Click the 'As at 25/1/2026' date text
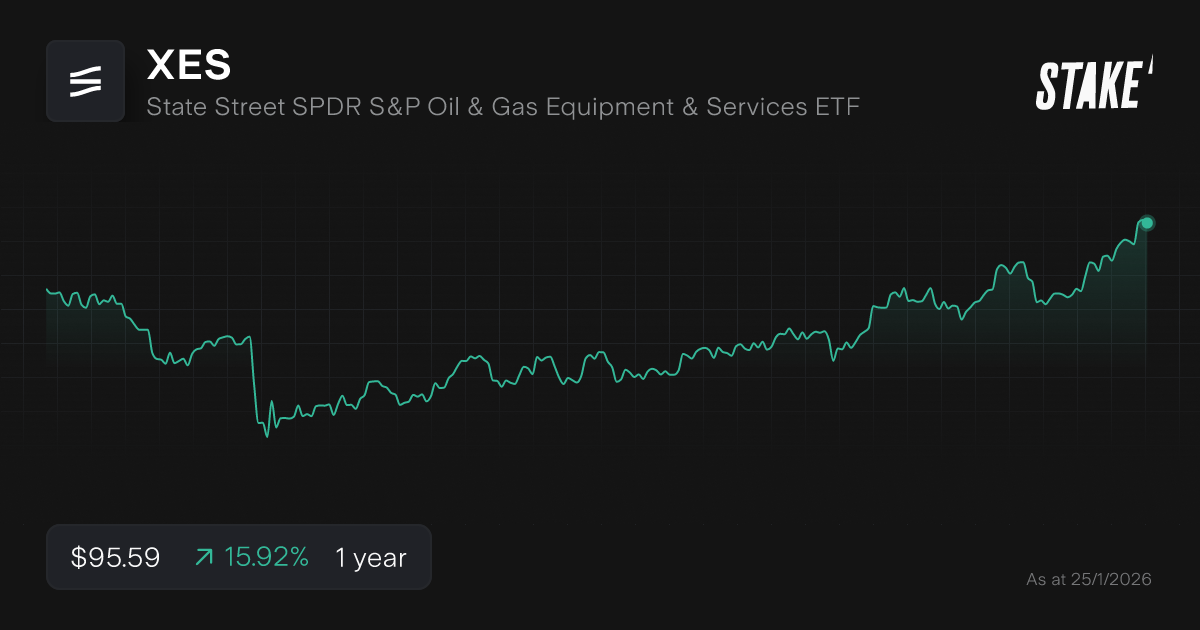1200x630 pixels. (1089, 579)
